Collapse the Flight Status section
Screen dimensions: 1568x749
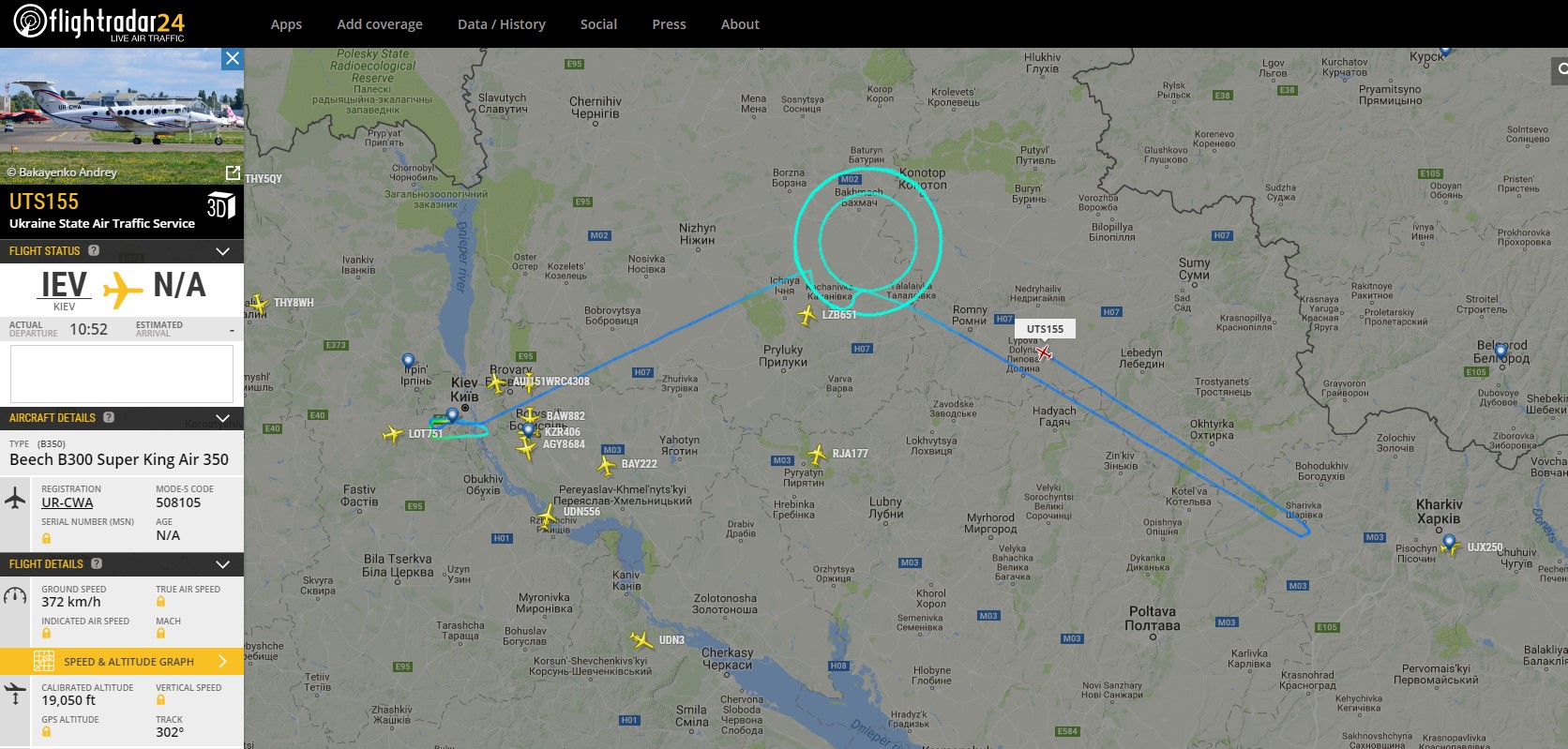223,251
